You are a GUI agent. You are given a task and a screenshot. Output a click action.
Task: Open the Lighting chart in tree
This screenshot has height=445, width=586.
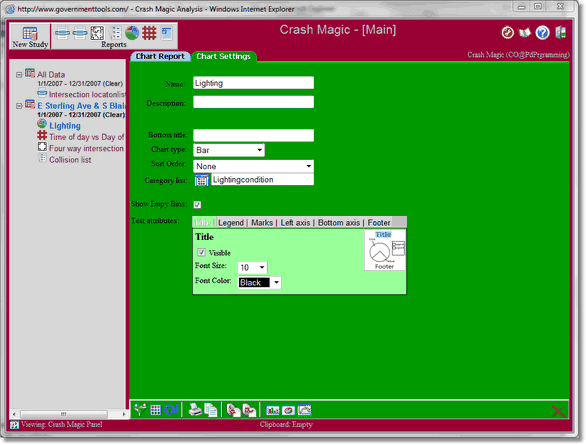[x=65, y=126]
